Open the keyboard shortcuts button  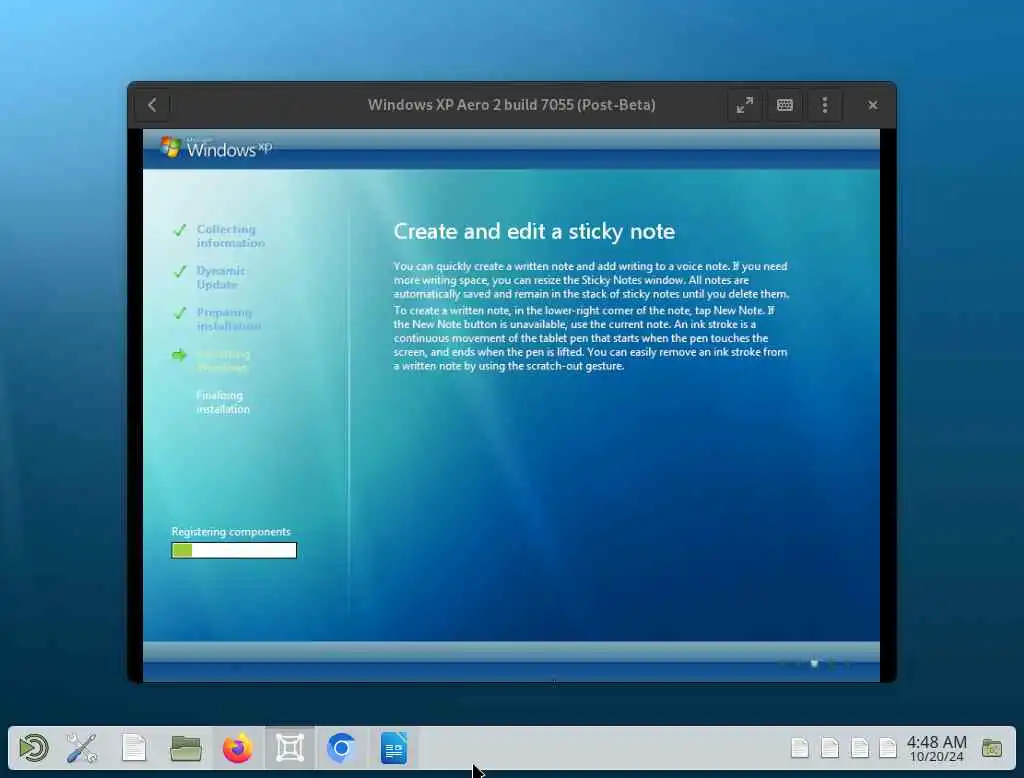[785, 105]
